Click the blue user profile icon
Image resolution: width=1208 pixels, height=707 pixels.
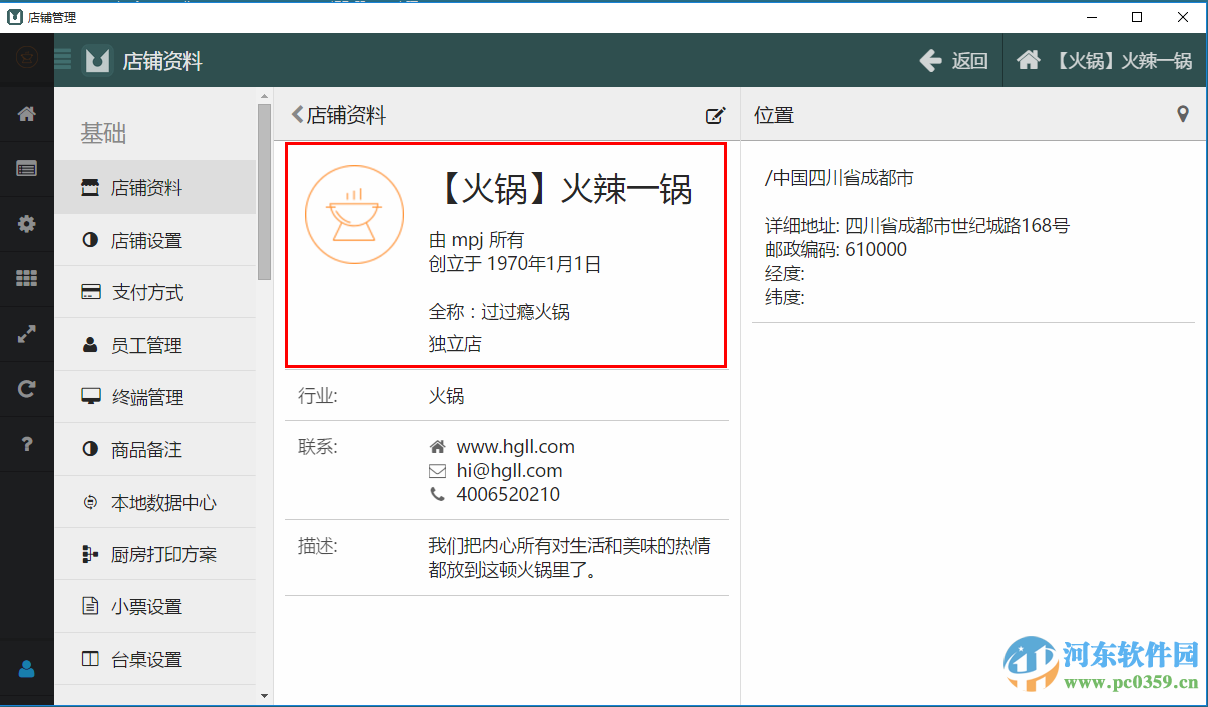pos(26,670)
